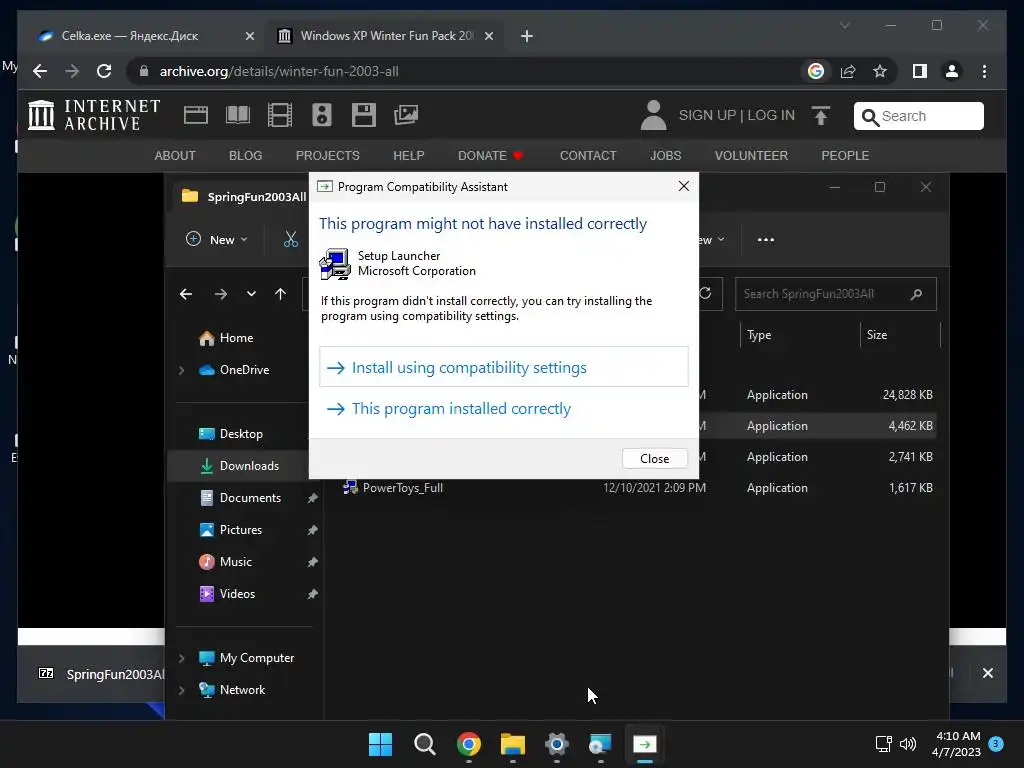Close the Windows XP Winter Fun Pack tab
Viewport: 1024px width, 768px height.
(x=488, y=36)
